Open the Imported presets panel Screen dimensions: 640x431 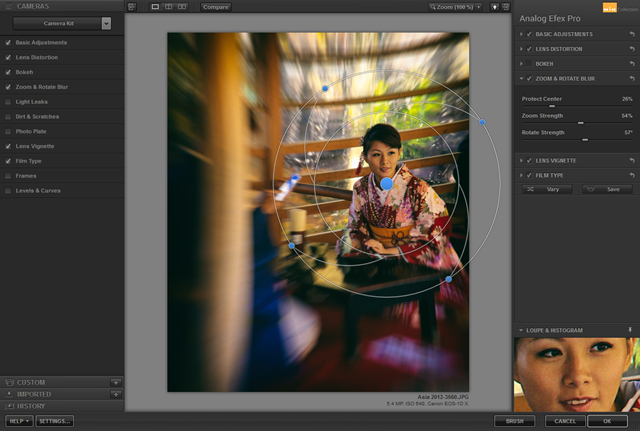point(33,394)
